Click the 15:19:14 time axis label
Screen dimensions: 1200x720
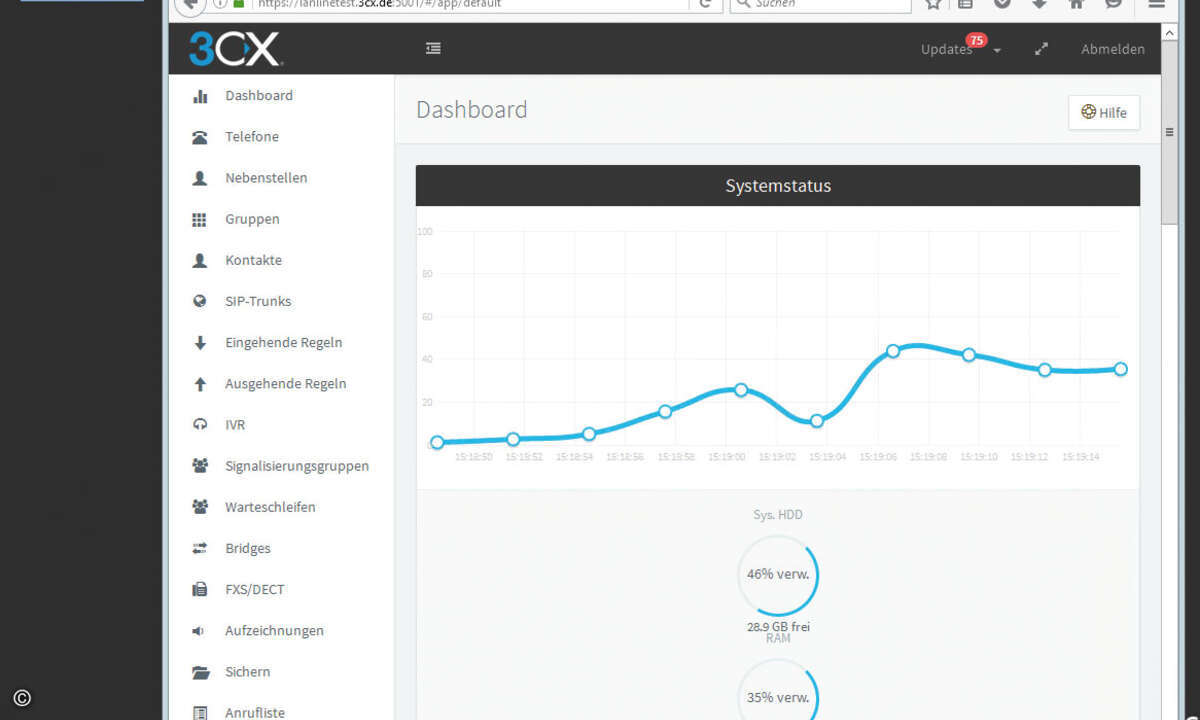coord(1082,457)
